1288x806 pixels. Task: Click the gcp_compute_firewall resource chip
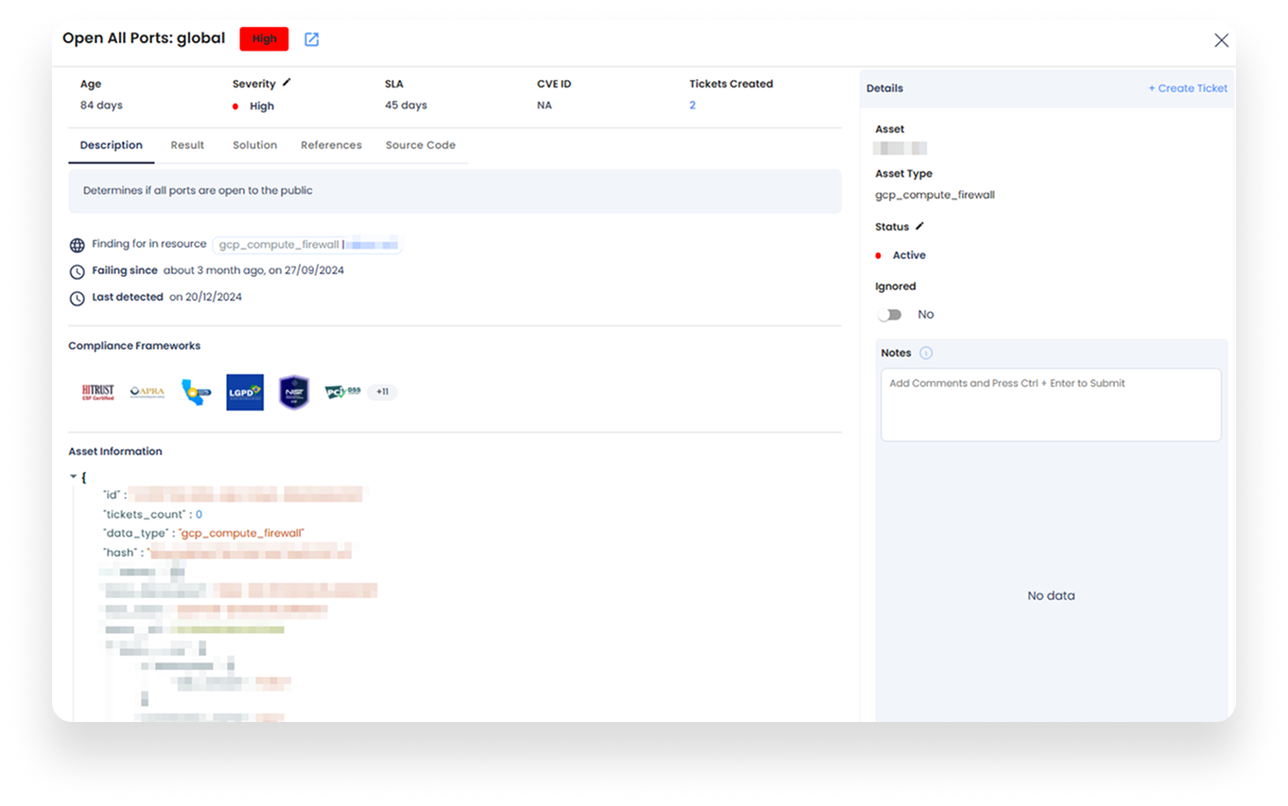click(307, 244)
